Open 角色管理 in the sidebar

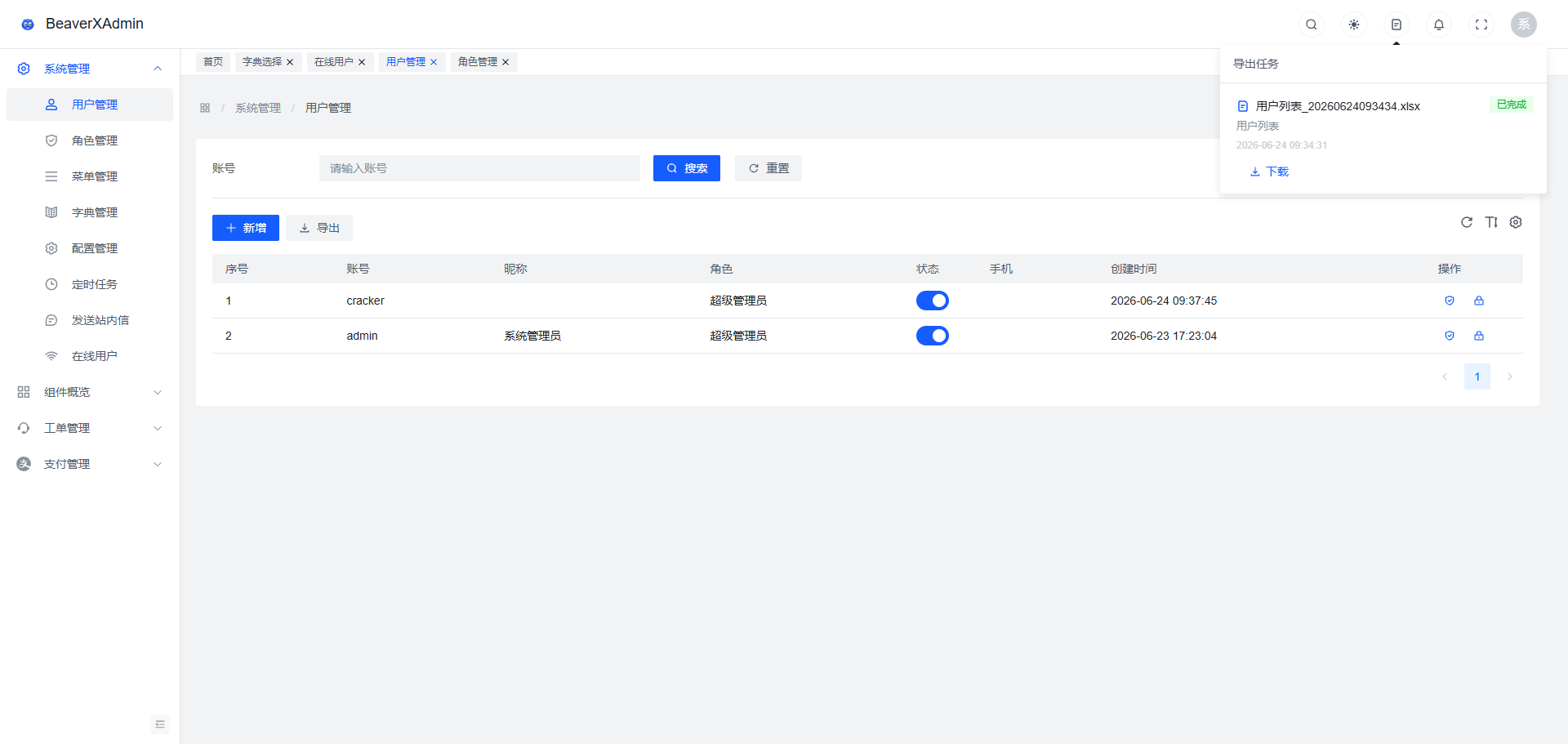point(90,140)
